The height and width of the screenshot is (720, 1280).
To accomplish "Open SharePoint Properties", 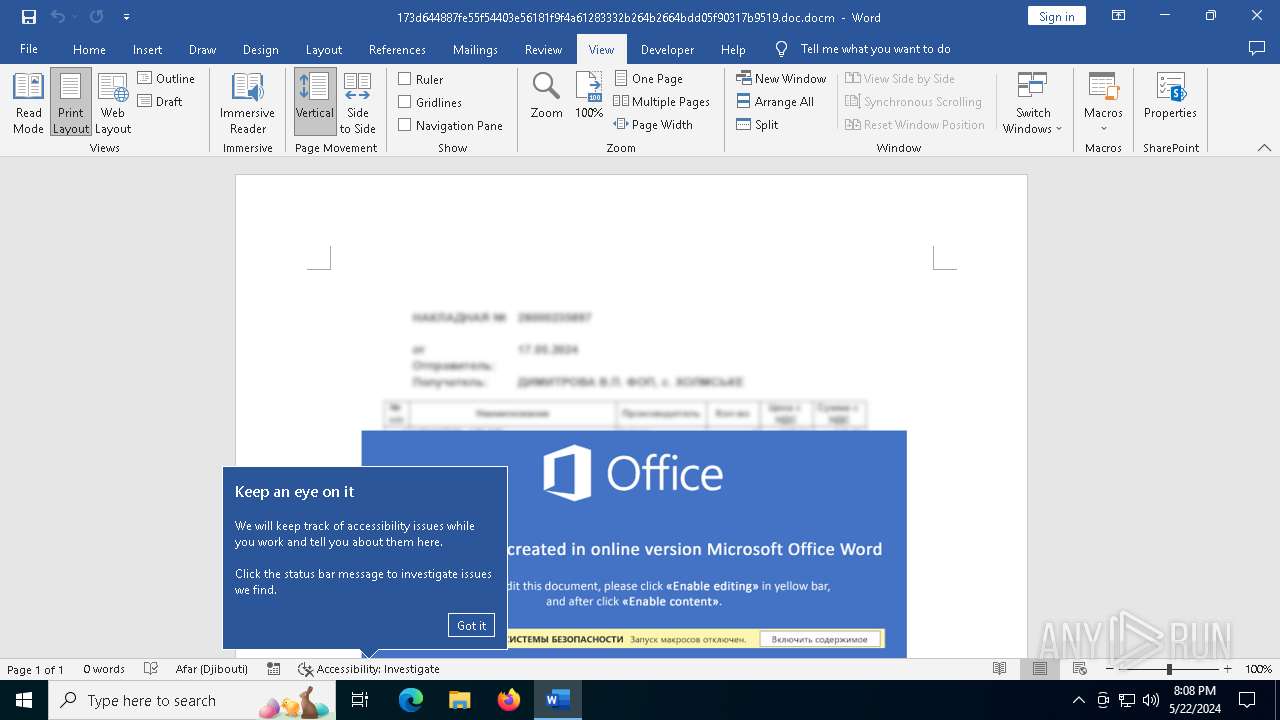I will 1170,97.
